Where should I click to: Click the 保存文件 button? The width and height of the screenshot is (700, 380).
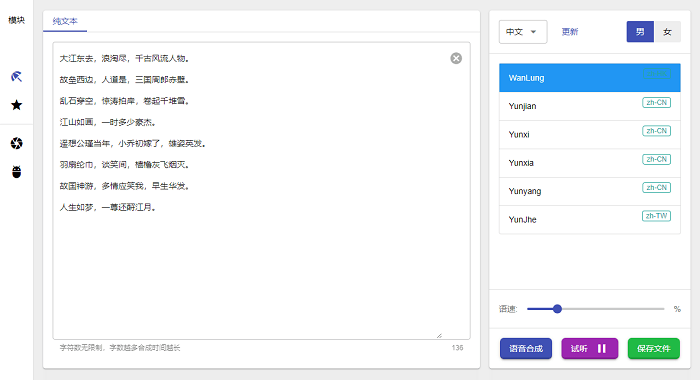(654, 348)
